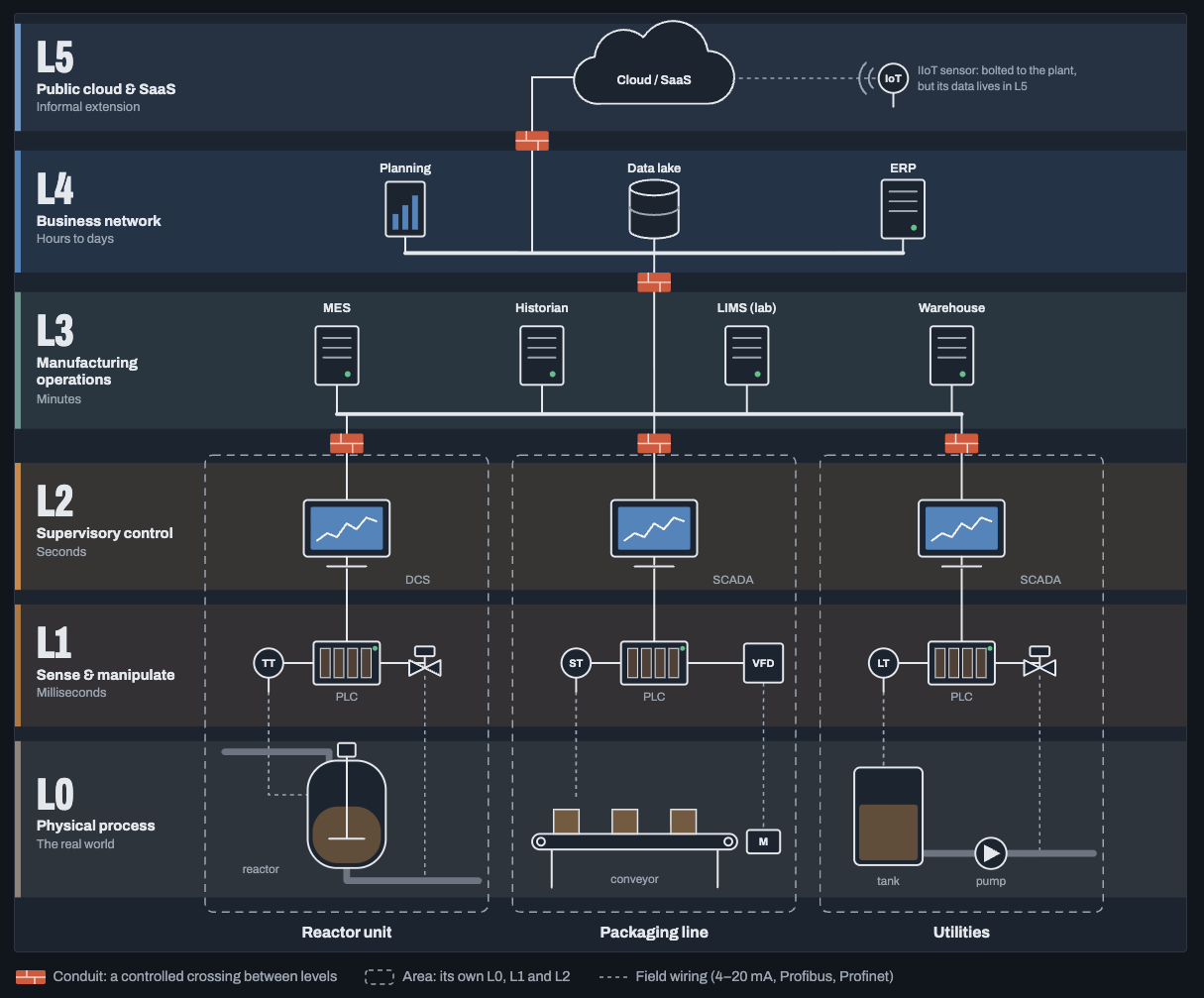The image size is (1204, 998).
Task: Click the firewall above the Packaging line
Action: coord(654,443)
